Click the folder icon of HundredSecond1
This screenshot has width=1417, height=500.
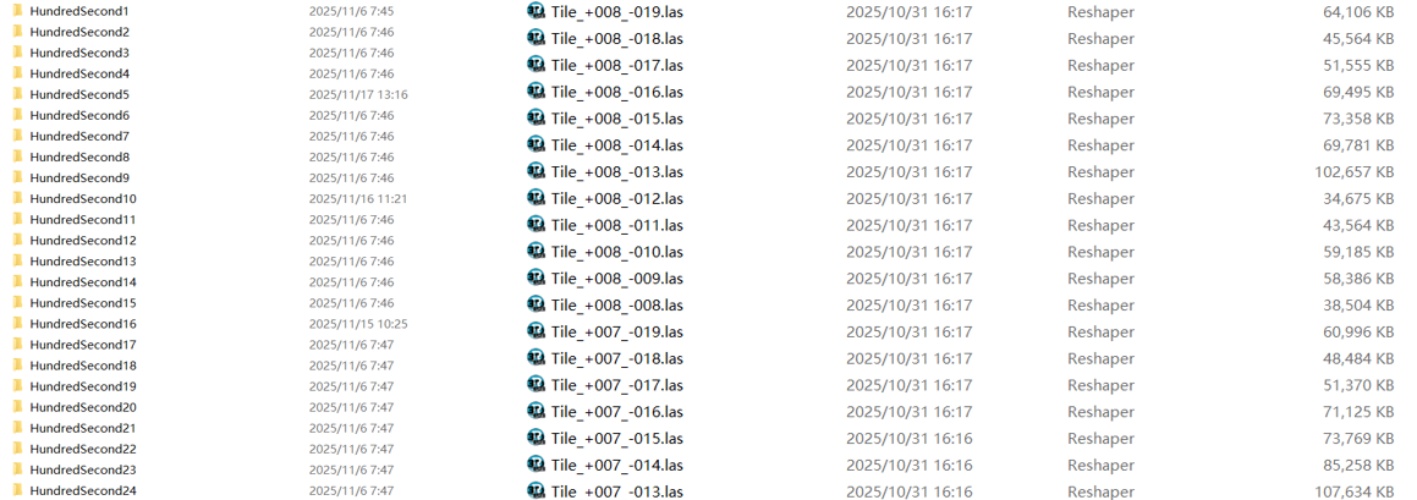[17, 10]
